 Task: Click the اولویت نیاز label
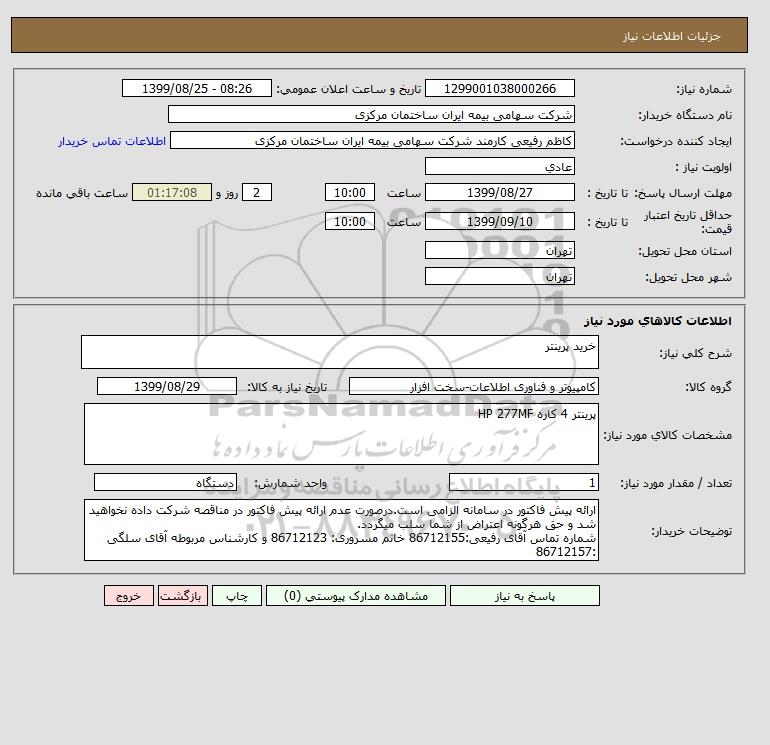pyautogui.click(x=704, y=167)
